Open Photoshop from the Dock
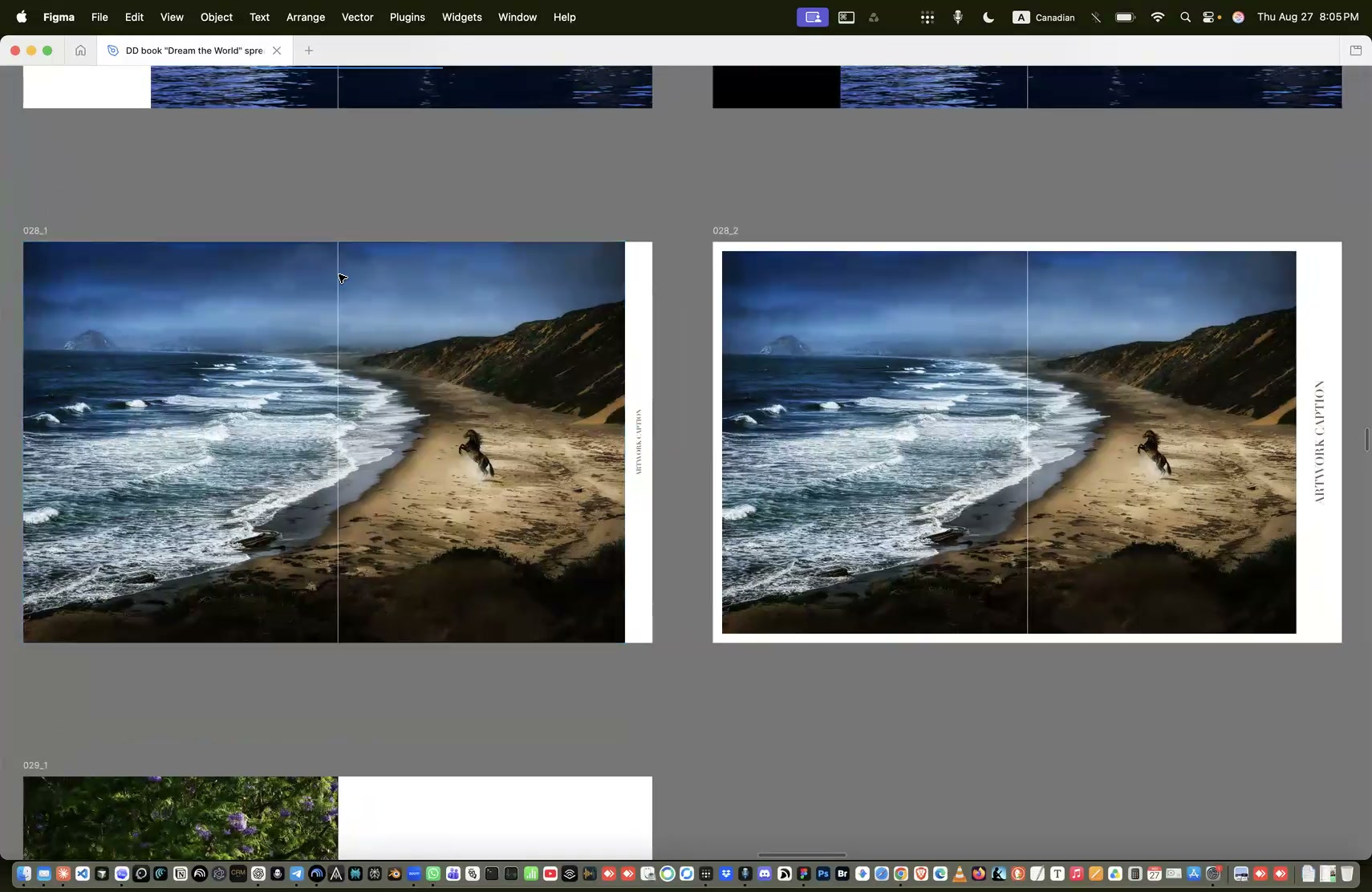Viewport: 1372px width, 892px height. 823,874
